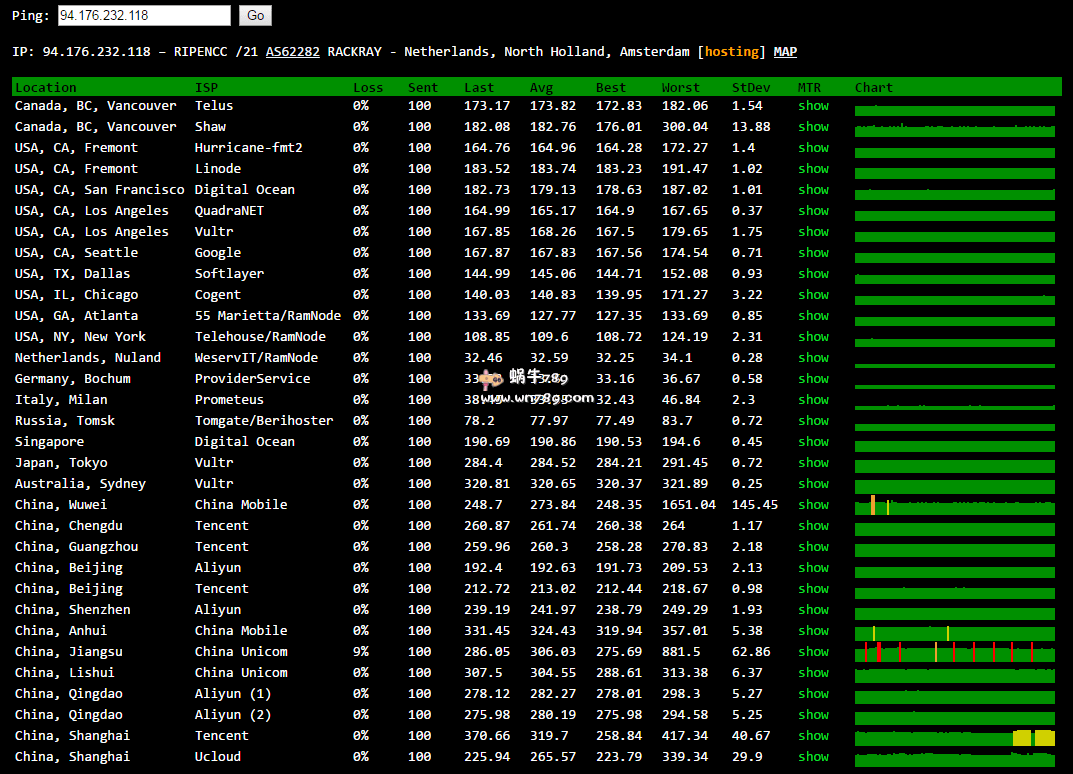Click the Wuwei China Mobile latency chart
Image resolution: width=1073 pixels, height=774 pixels.
[x=954, y=506]
